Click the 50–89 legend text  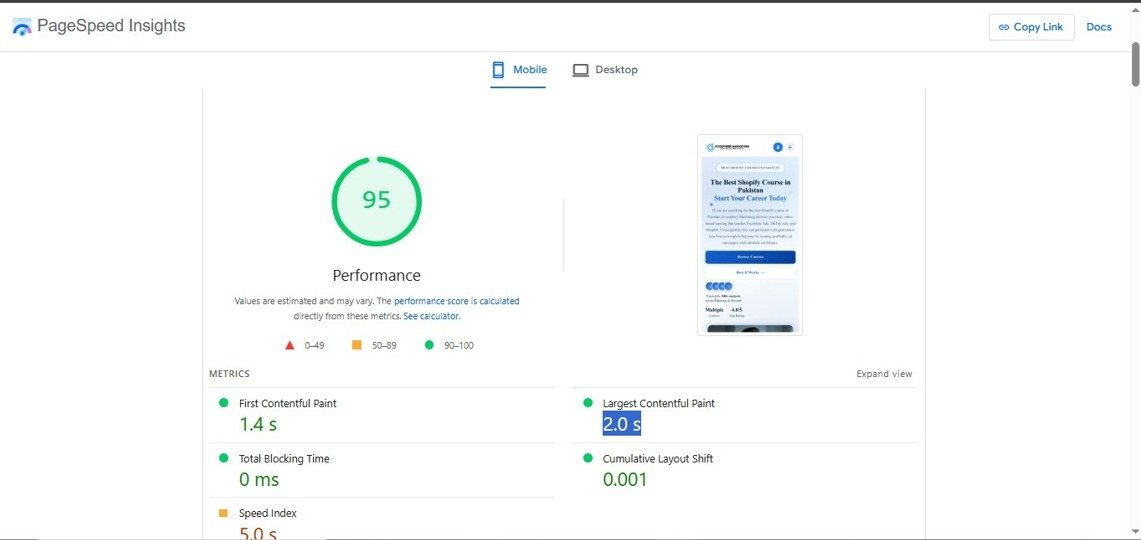[x=384, y=346]
